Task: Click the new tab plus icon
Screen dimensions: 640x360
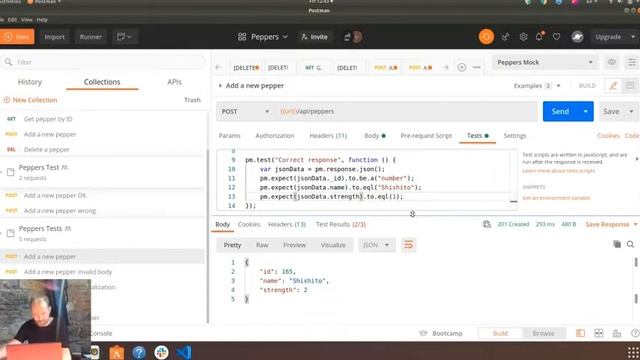Action: coord(462,67)
